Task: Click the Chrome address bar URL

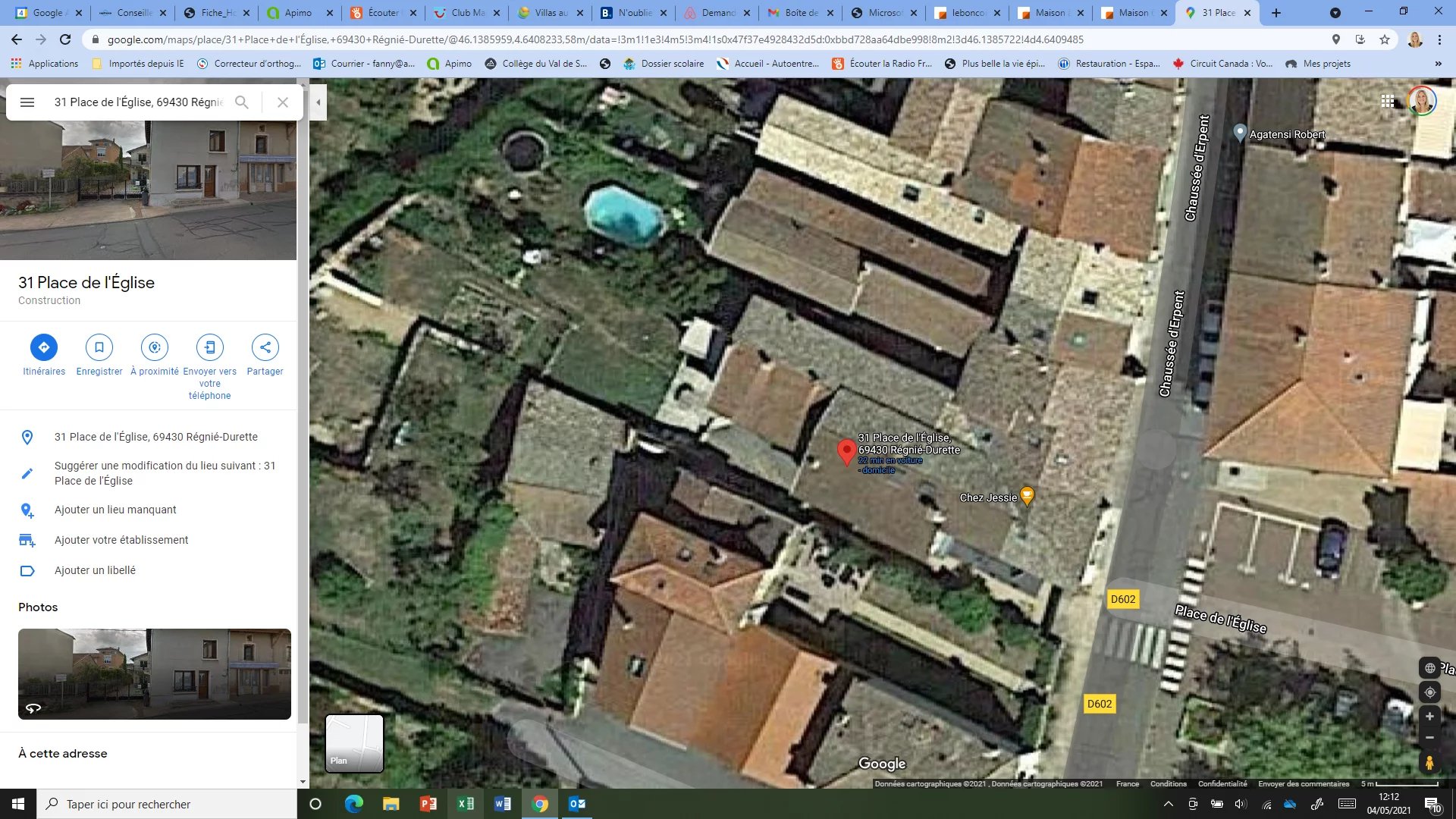Action: pos(595,39)
